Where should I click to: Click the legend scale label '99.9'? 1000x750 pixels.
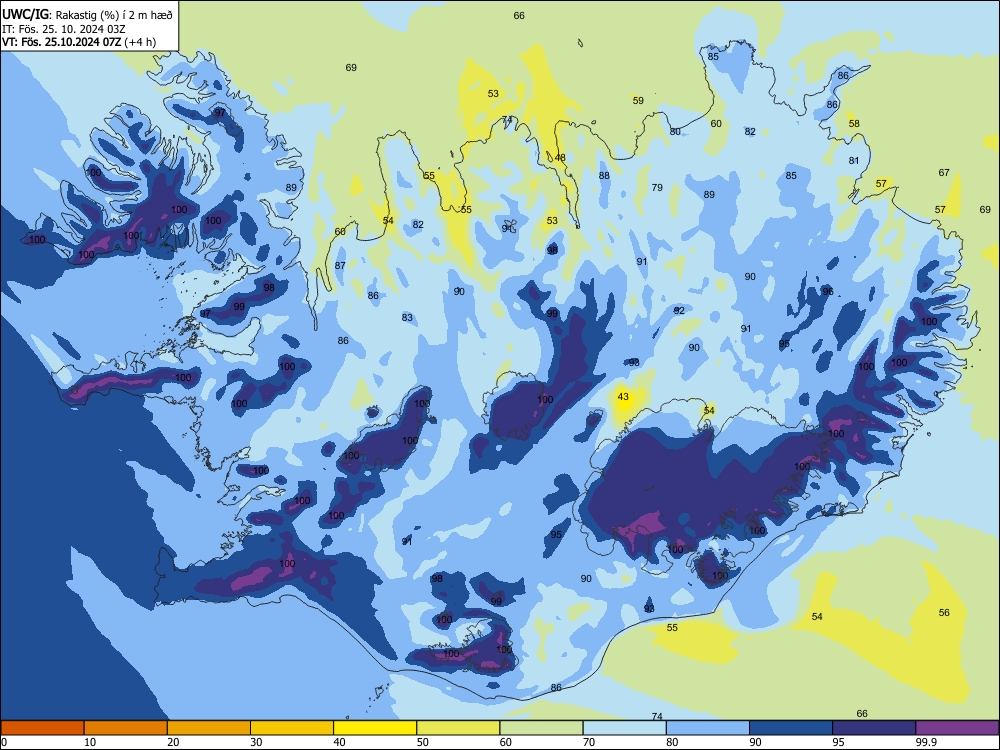926,742
